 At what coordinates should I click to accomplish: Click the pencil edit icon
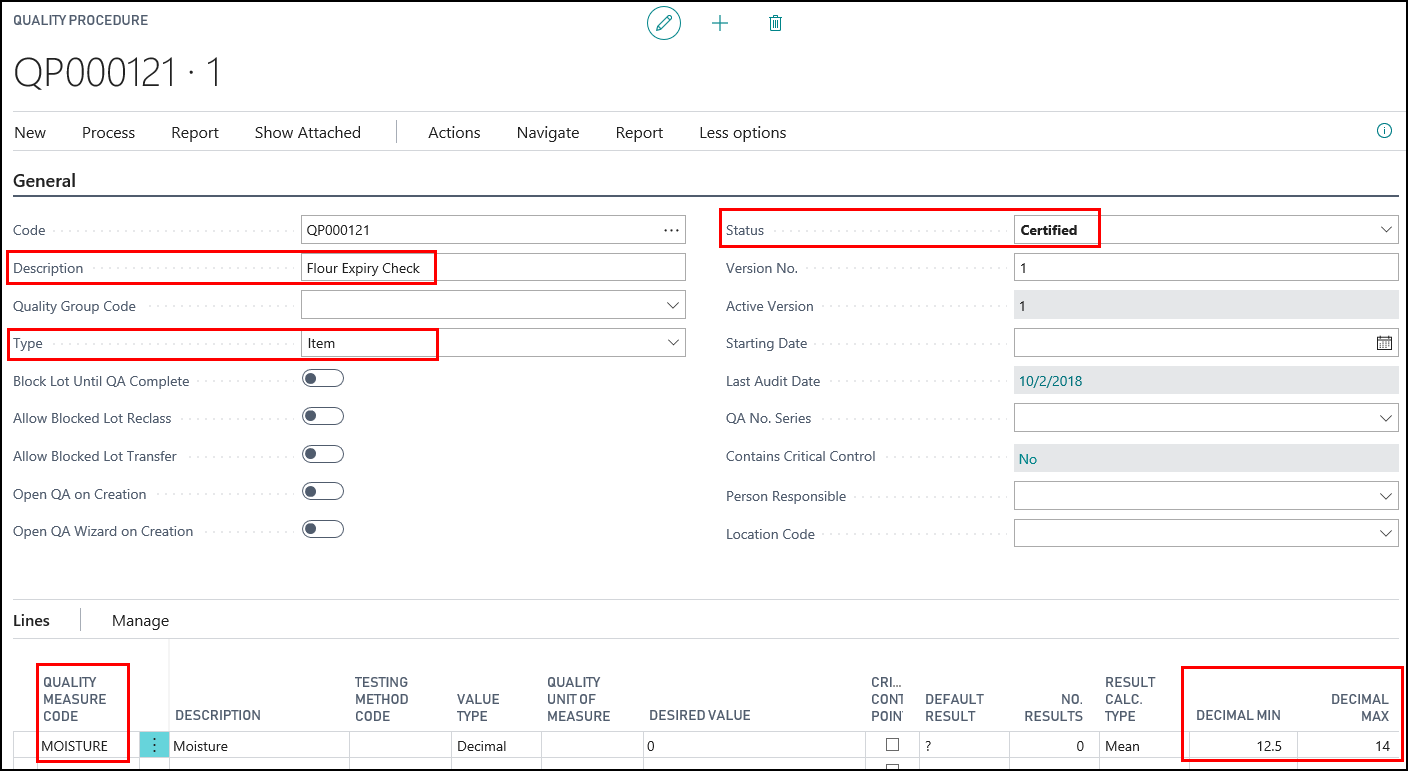coord(664,23)
